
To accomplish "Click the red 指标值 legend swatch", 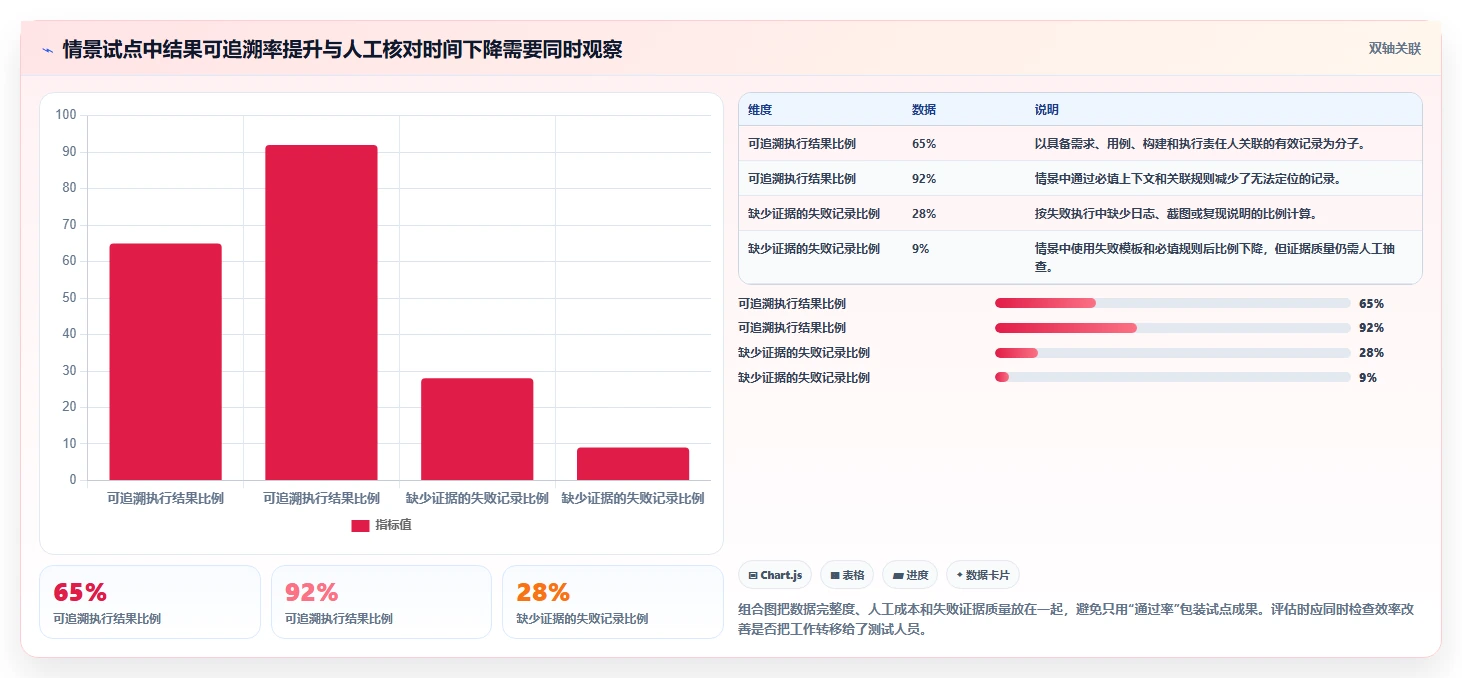I will click(x=360, y=525).
